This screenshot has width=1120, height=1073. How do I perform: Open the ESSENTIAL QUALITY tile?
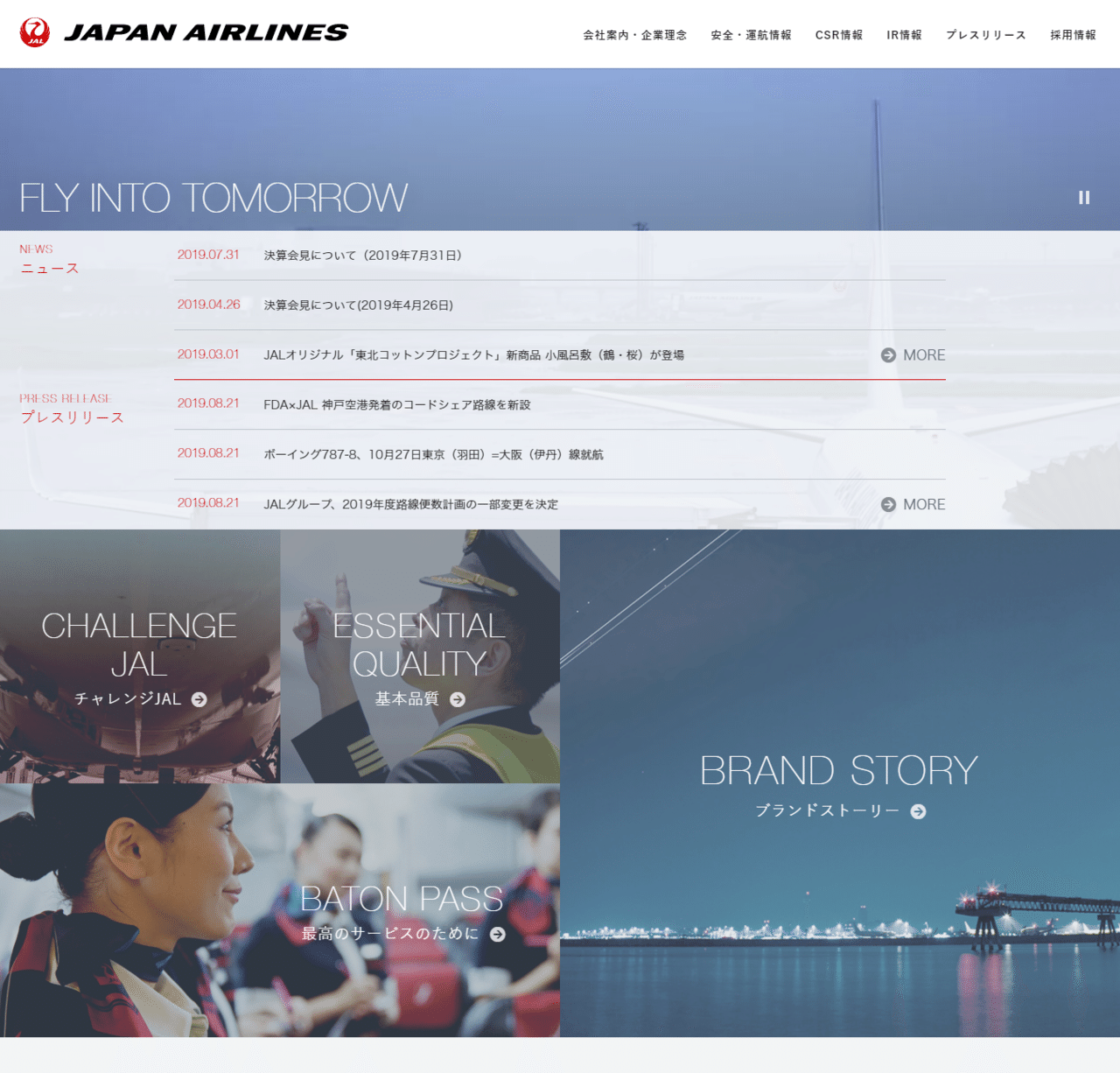point(420,656)
